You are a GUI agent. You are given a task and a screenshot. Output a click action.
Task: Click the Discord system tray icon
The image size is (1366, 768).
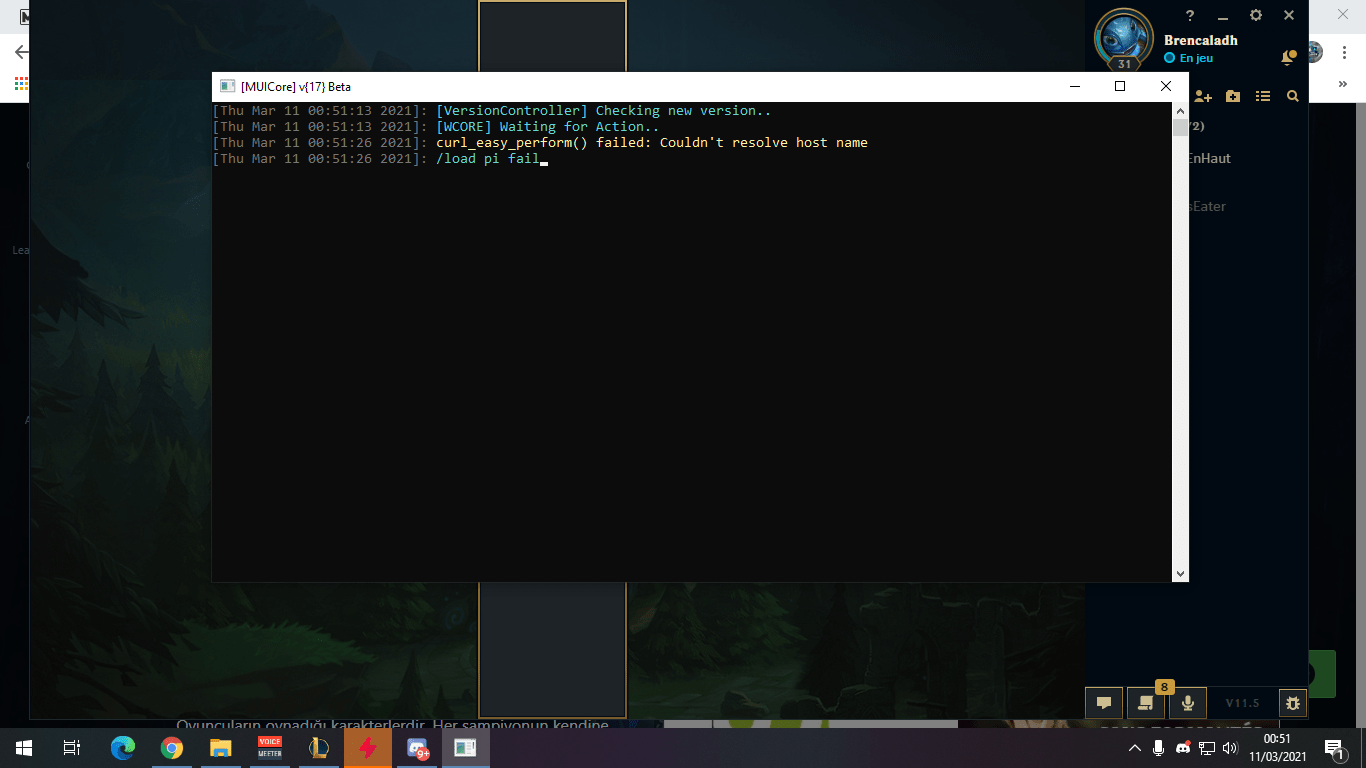(x=1183, y=748)
